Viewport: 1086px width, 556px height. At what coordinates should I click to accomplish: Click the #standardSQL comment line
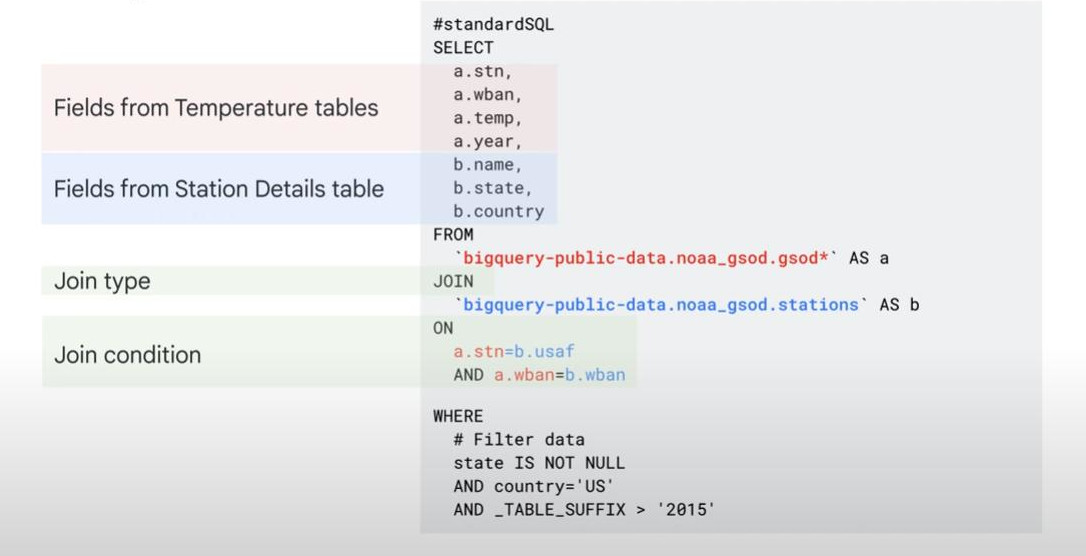493,25
